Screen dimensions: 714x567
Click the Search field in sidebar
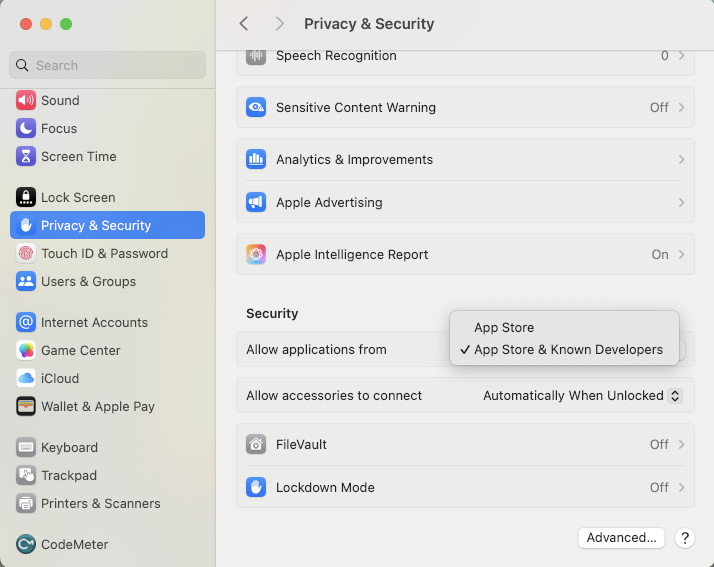(108, 65)
